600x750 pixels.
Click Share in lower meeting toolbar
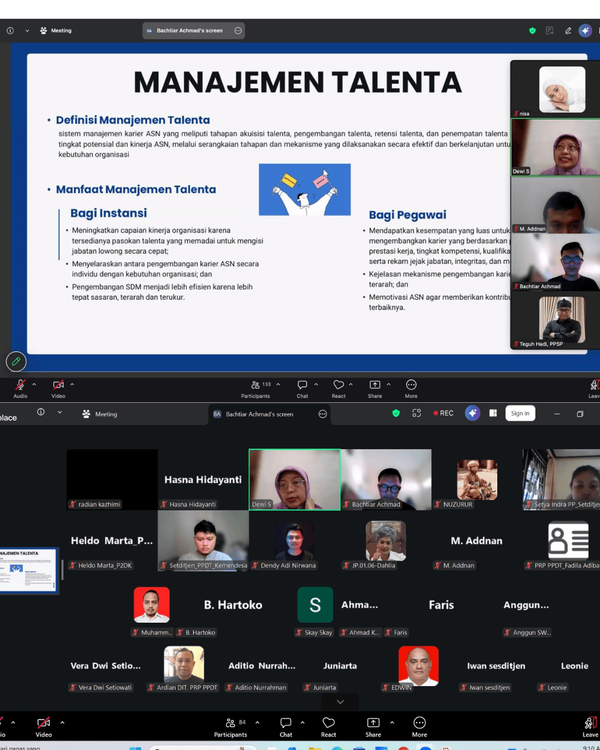pos(373,727)
